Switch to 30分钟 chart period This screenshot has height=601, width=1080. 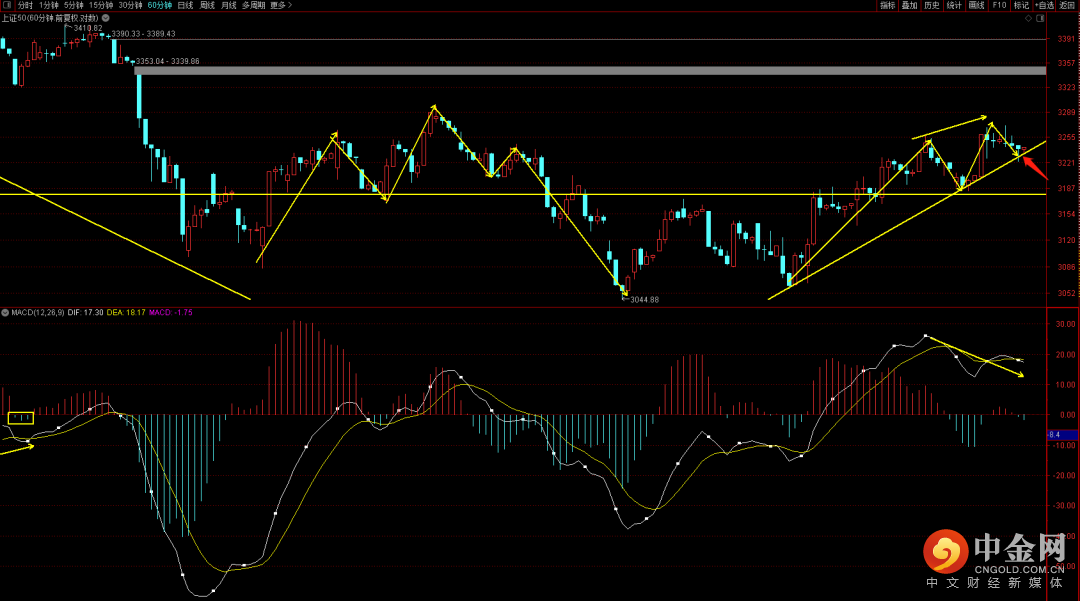click(130, 5)
